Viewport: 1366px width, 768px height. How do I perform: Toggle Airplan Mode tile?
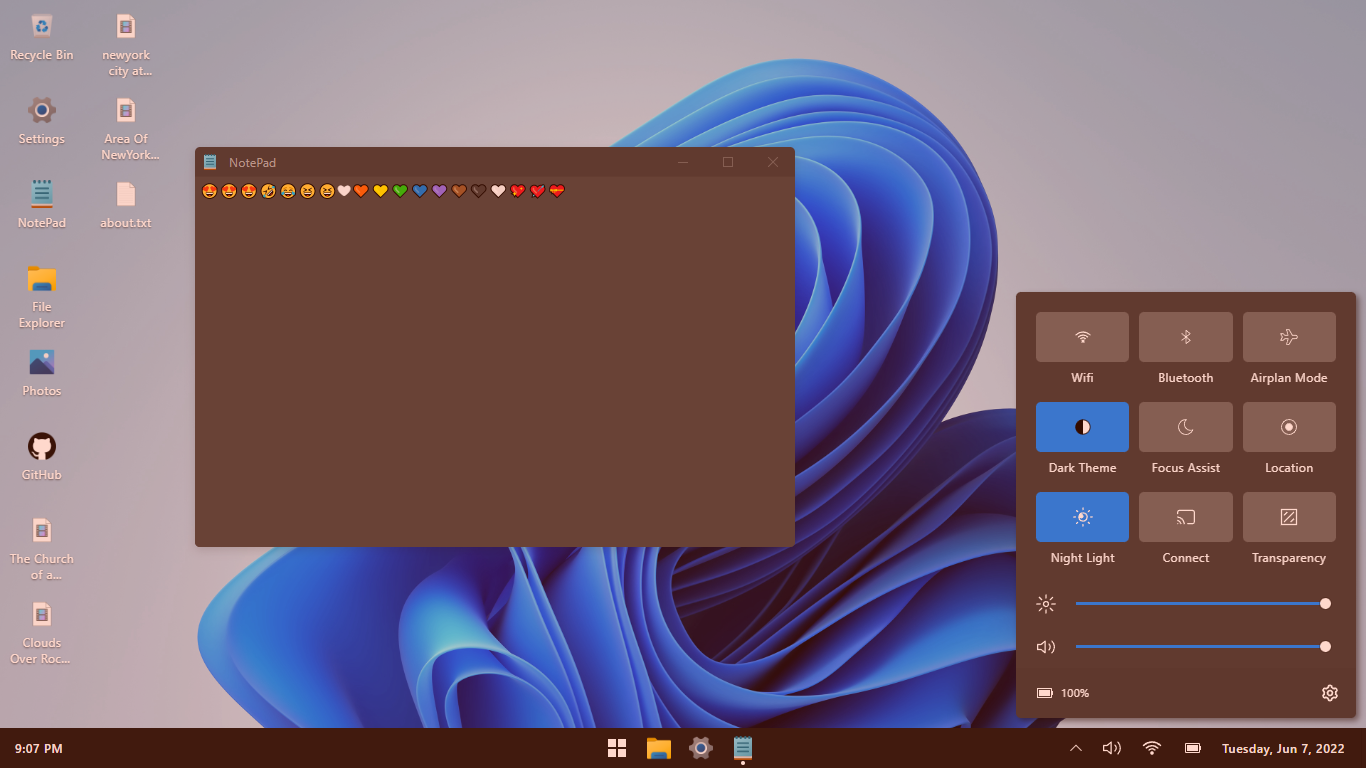point(1289,337)
